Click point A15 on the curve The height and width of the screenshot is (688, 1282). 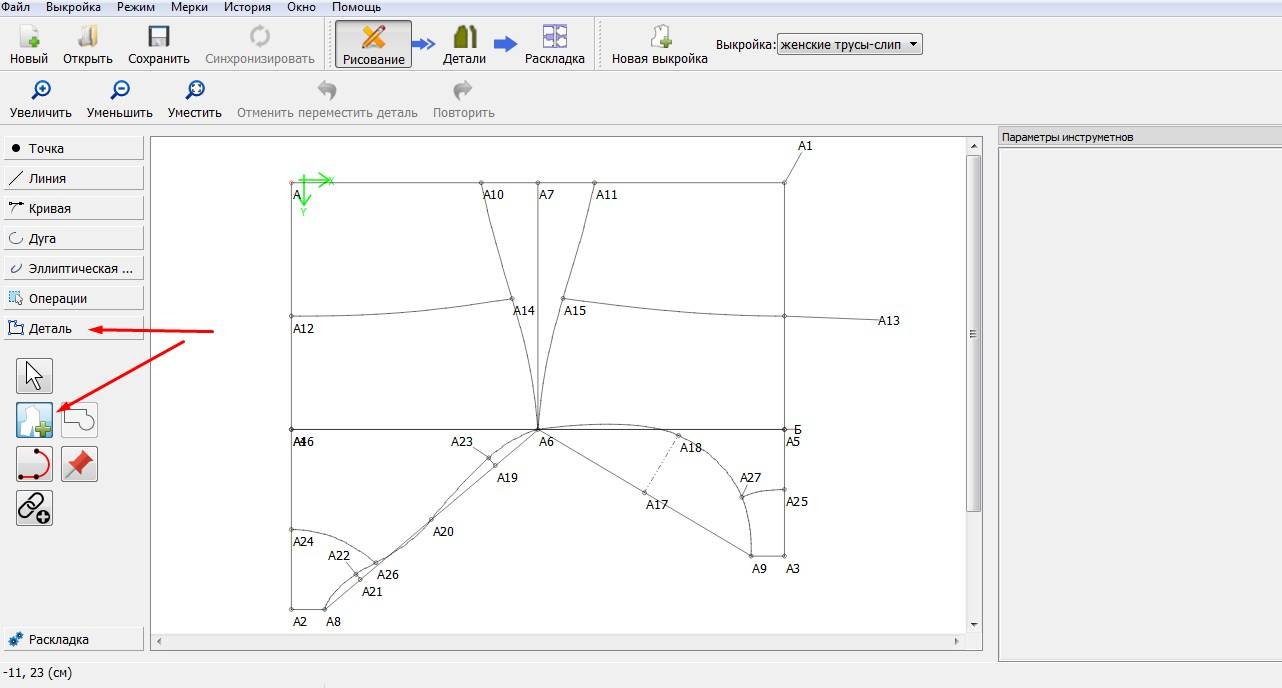tap(564, 298)
